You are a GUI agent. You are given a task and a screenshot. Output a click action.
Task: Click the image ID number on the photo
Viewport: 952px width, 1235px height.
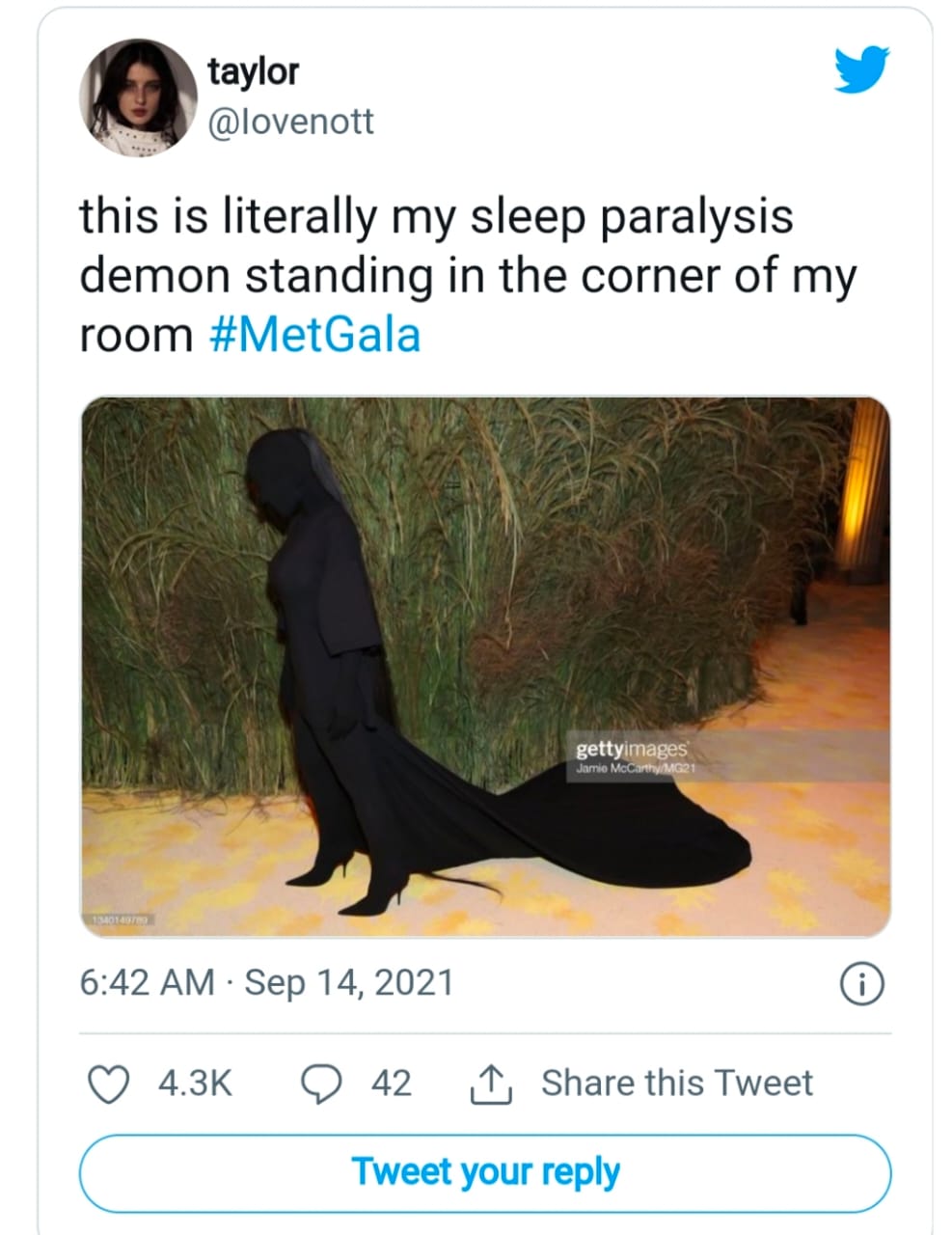pos(118,921)
